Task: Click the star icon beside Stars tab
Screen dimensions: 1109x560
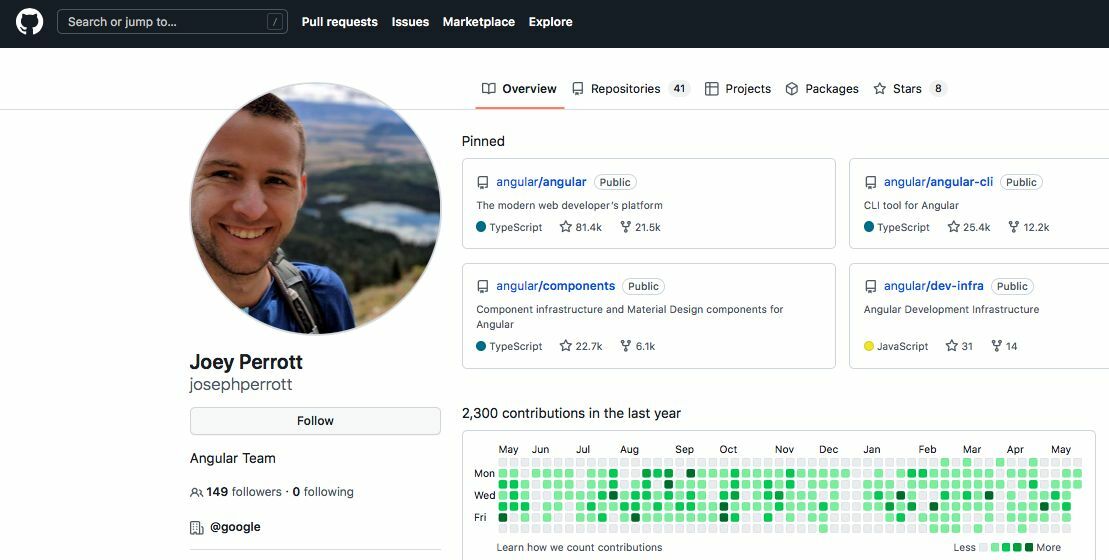Action: point(880,88)
